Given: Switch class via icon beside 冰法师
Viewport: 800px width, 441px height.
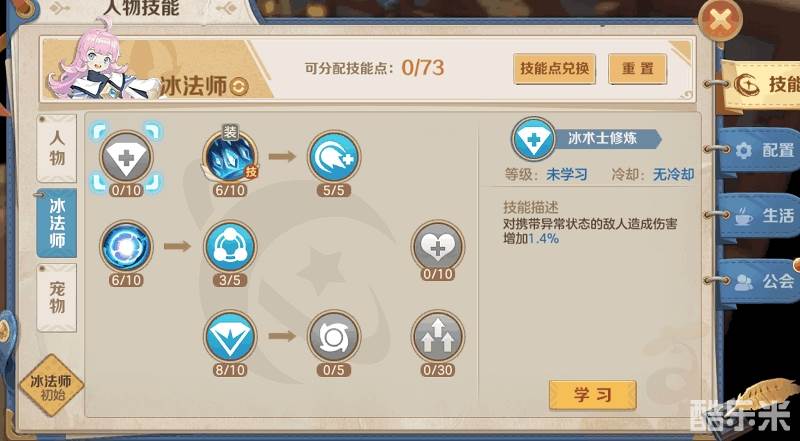Looking at the screenshot, I should (239, 87).
